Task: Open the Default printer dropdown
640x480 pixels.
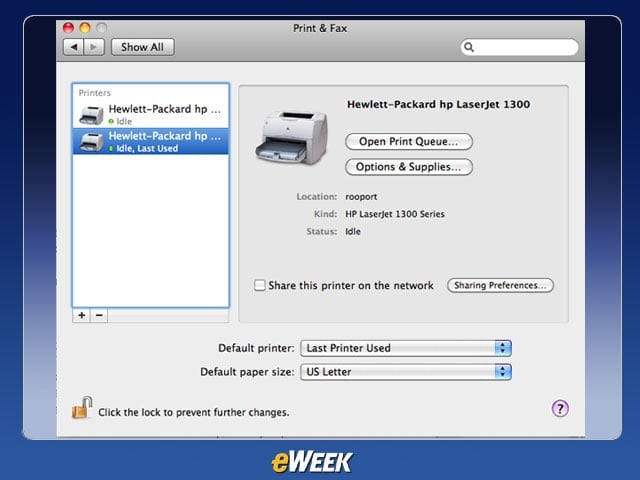Action: [406, 348]
